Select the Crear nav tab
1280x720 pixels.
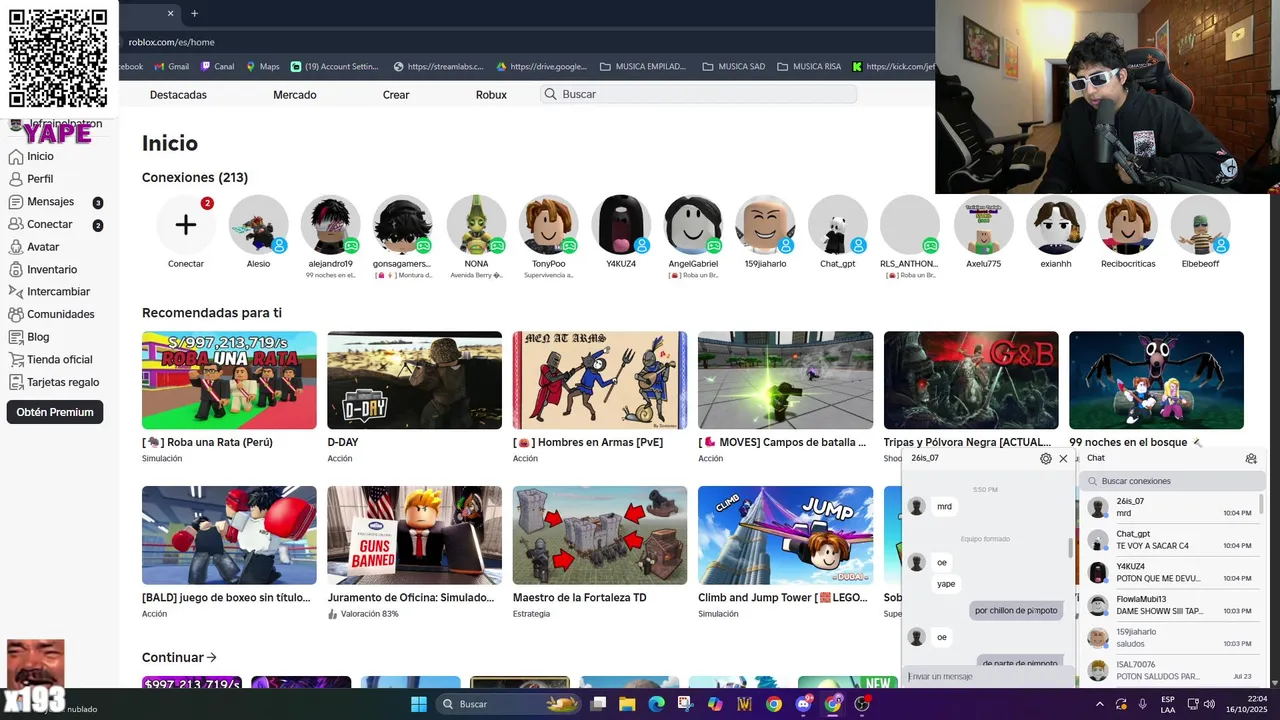[x=396, y=95]
